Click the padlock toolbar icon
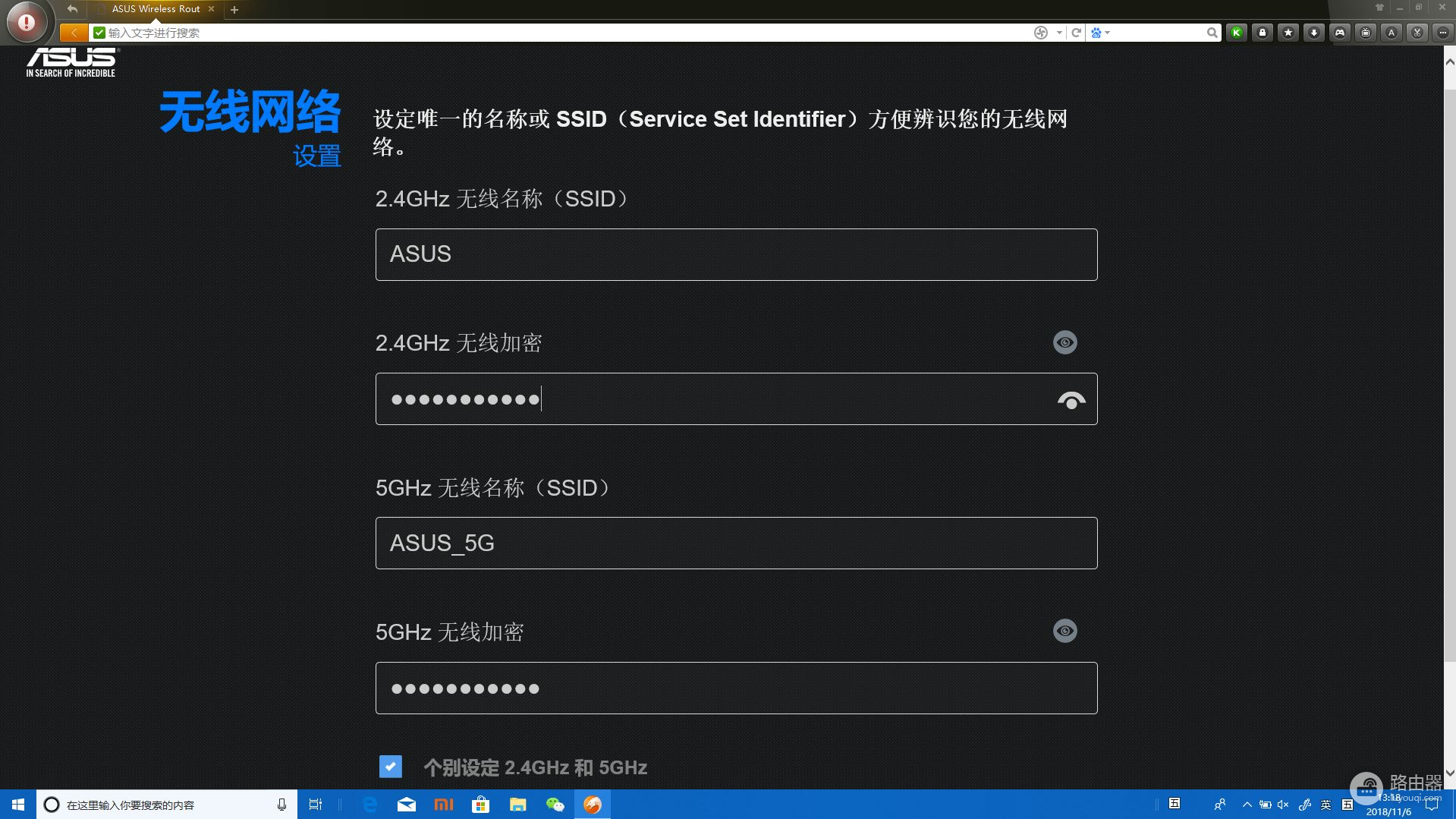The image size is (1456, 819). [1263, 33]
